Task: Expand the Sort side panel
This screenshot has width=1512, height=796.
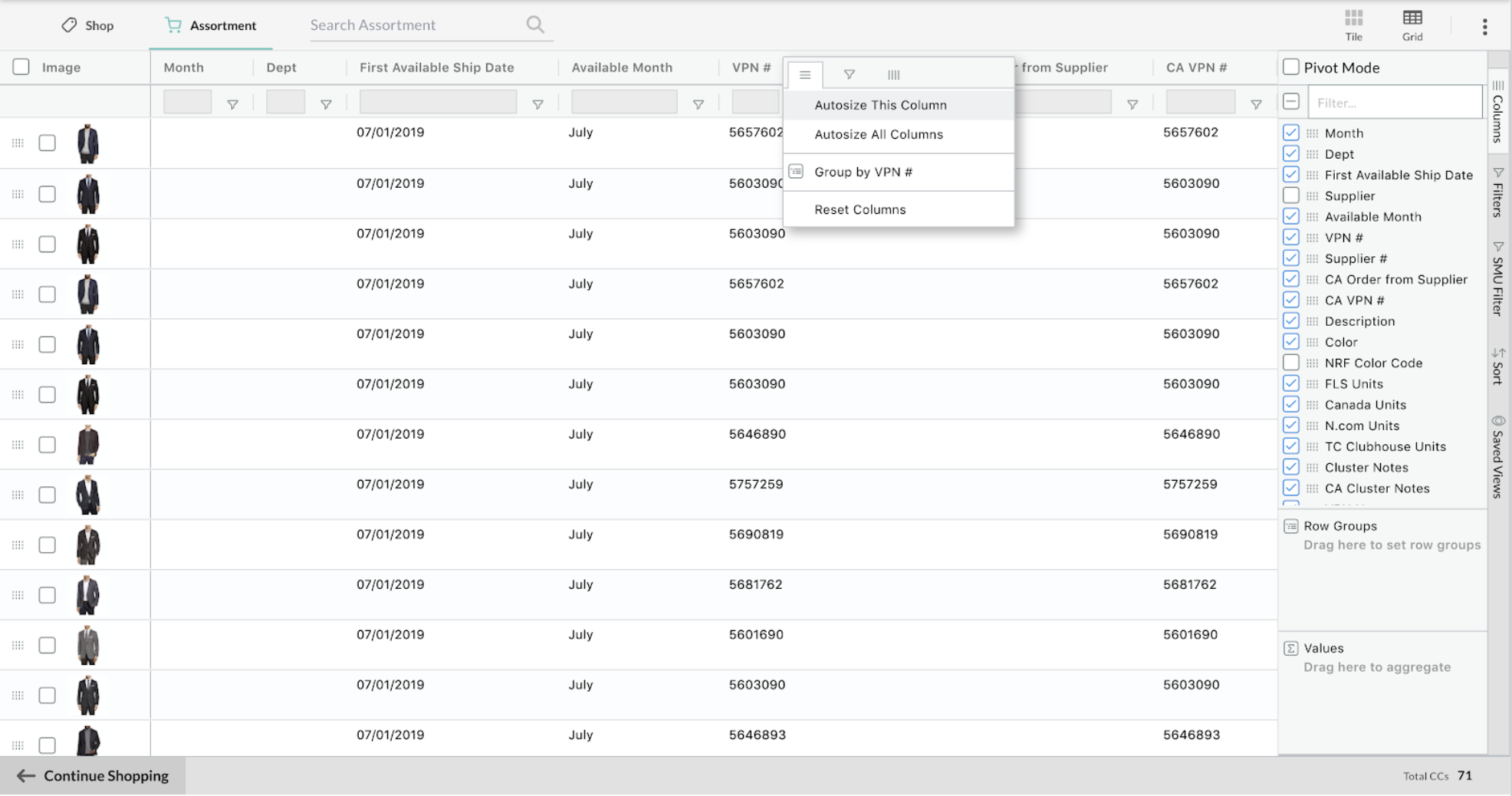Action: [x=1498, y=366]
